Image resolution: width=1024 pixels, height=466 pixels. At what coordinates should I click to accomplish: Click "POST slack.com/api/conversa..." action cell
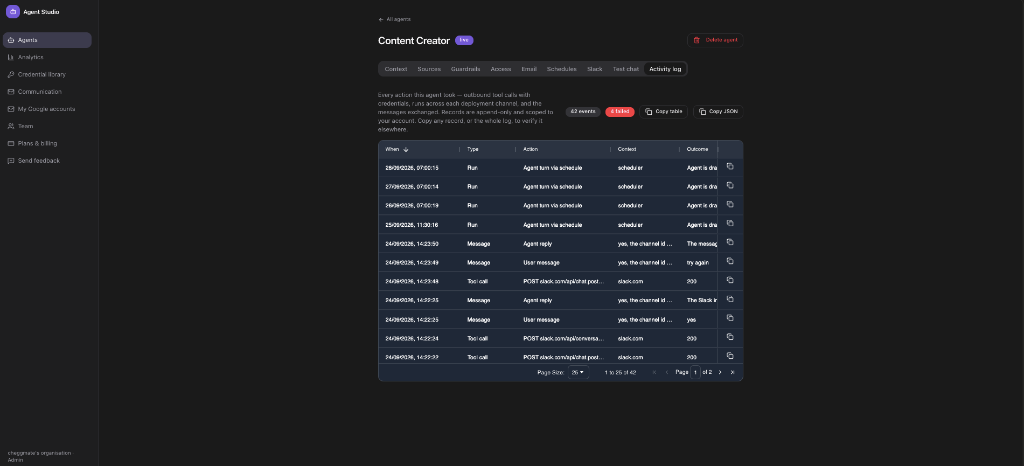pos(564,338)
